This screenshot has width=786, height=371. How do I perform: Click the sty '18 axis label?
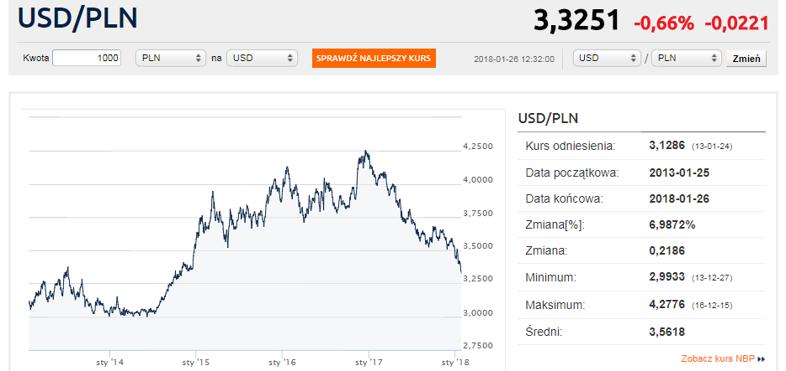(455, 361)
